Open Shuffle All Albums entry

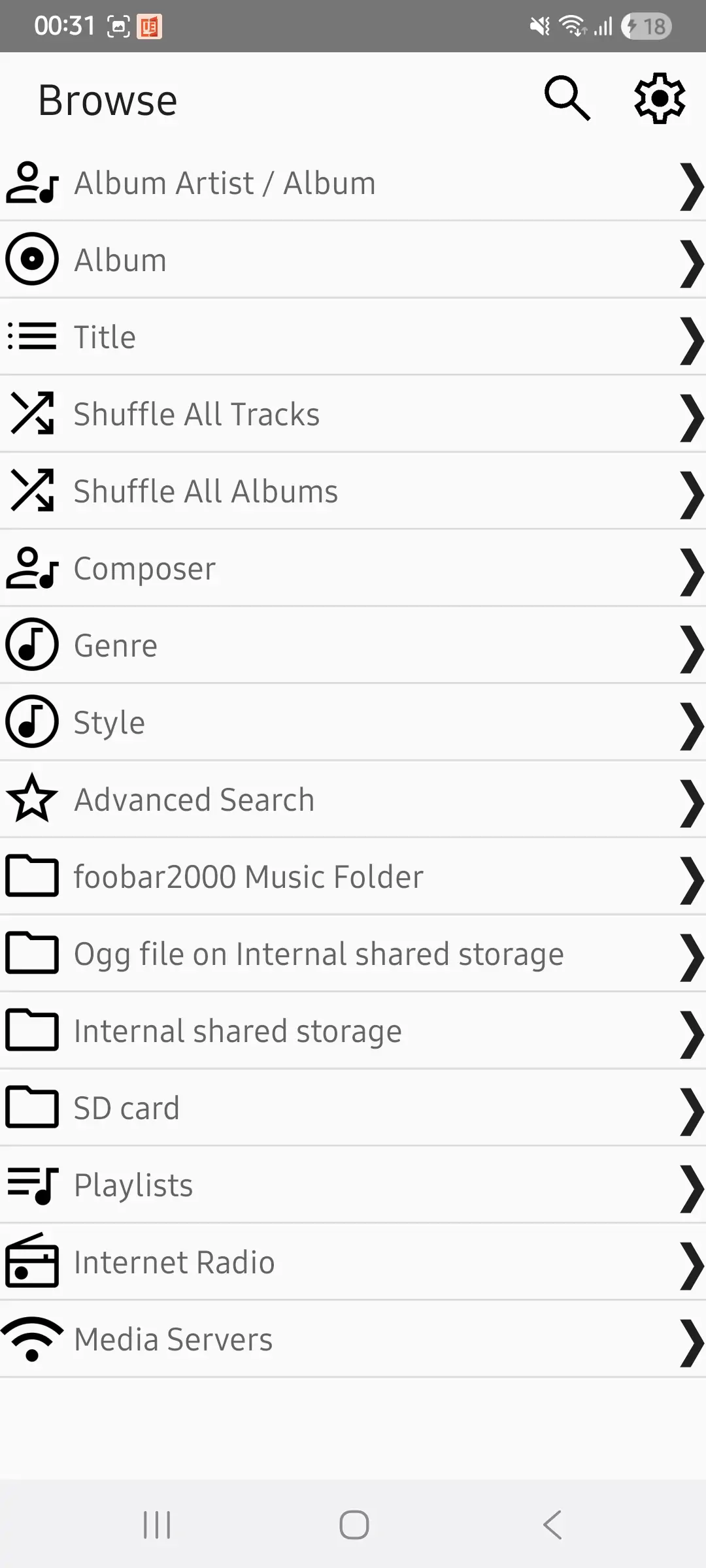point(205,491)
